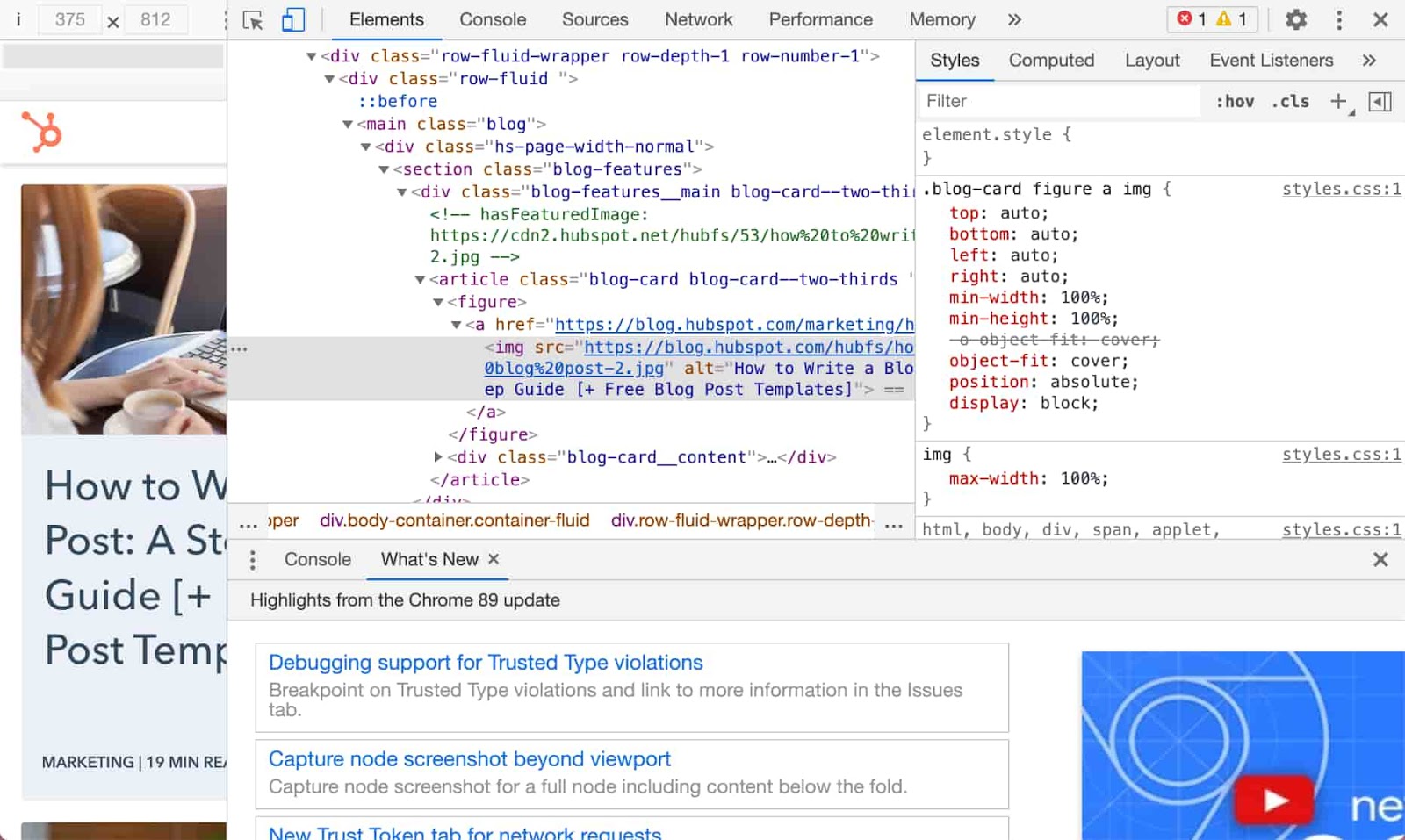Image resolution: width=1405 pixels, height=840 pixels.
Task: Select the Layout sidebar tab
Action: 1152,61
